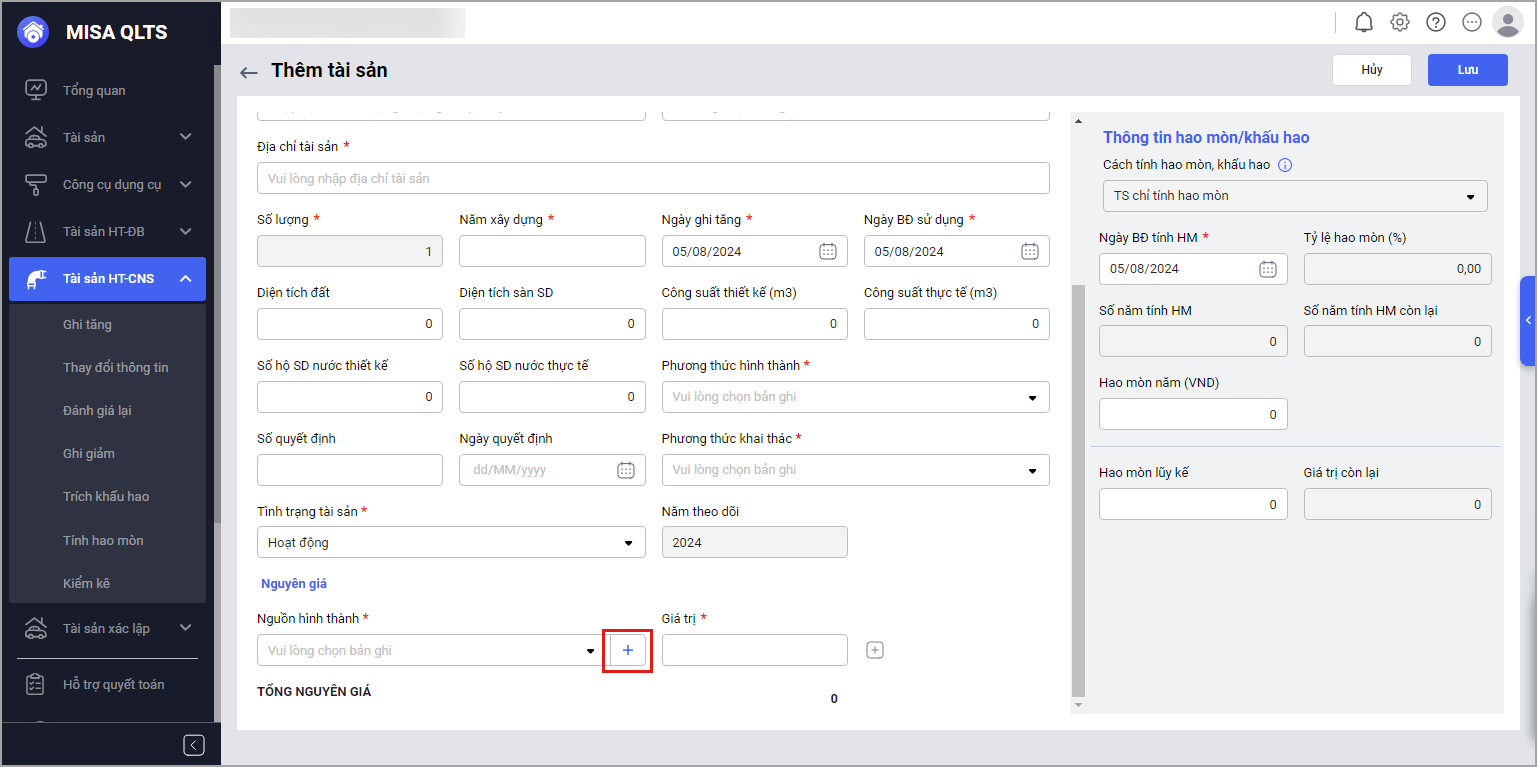Click the add row icon beside Giá trị
Viewport: 1537px width, 767px height.
coord(875,651)
